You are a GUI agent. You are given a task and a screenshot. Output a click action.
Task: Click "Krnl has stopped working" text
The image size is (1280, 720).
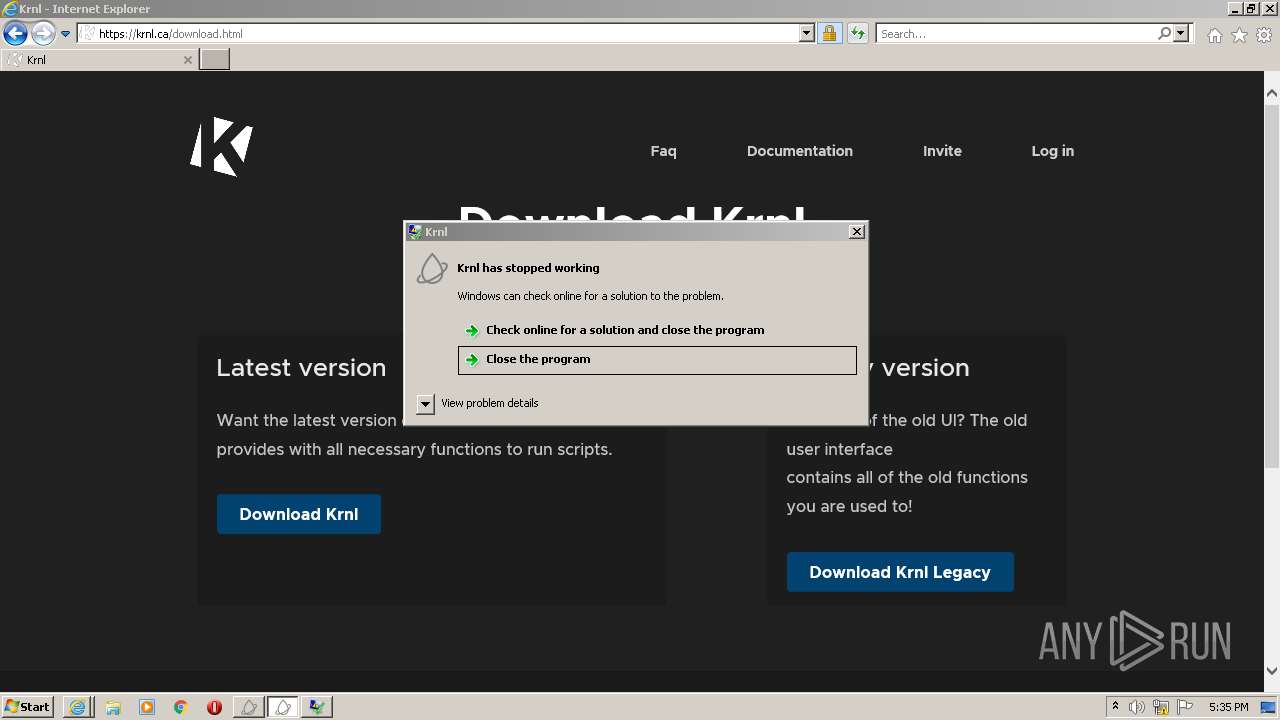528,268
